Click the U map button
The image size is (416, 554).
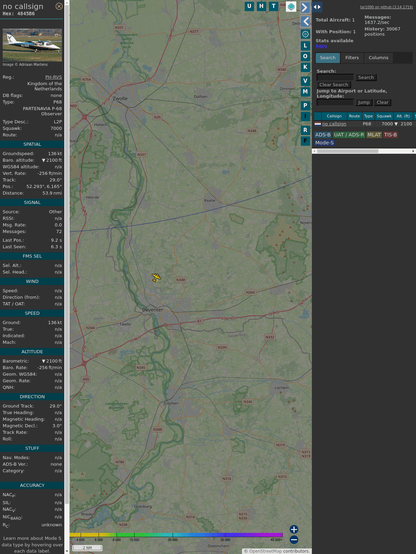coord(249,6)
